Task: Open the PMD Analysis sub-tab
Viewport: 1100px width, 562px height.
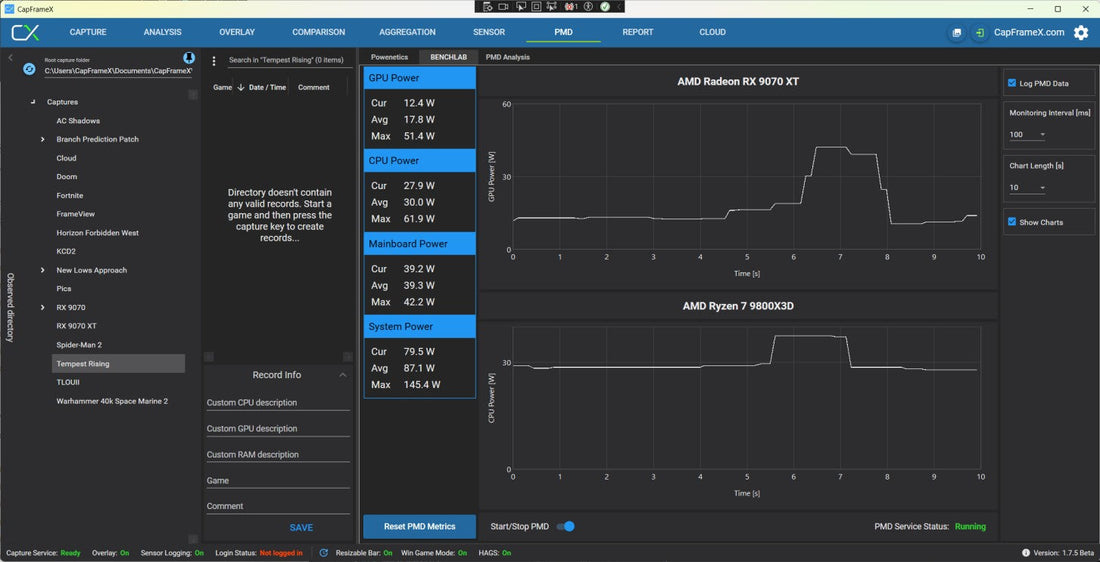Action: coord(507,57)
